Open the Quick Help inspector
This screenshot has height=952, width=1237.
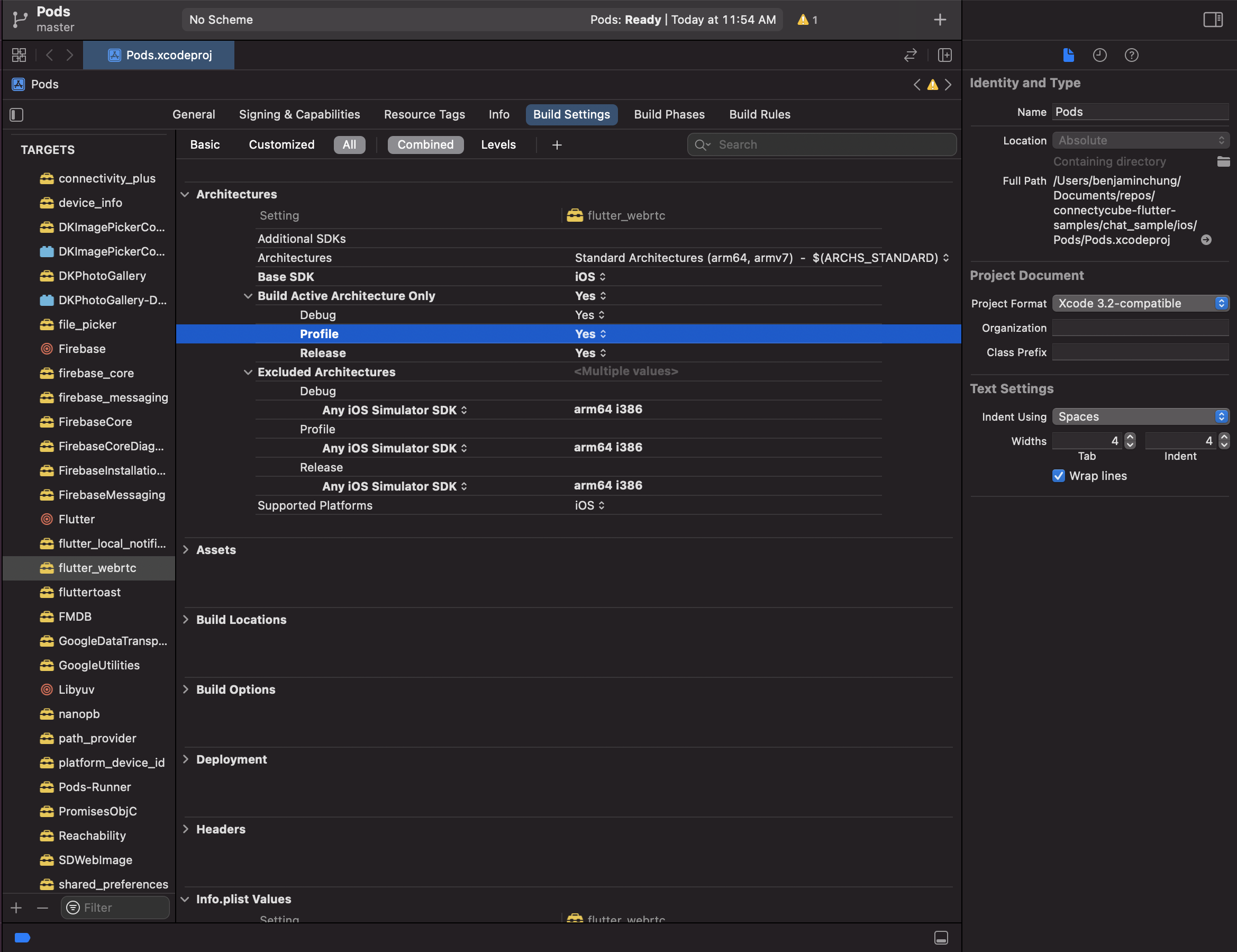tap(1132, 55)
